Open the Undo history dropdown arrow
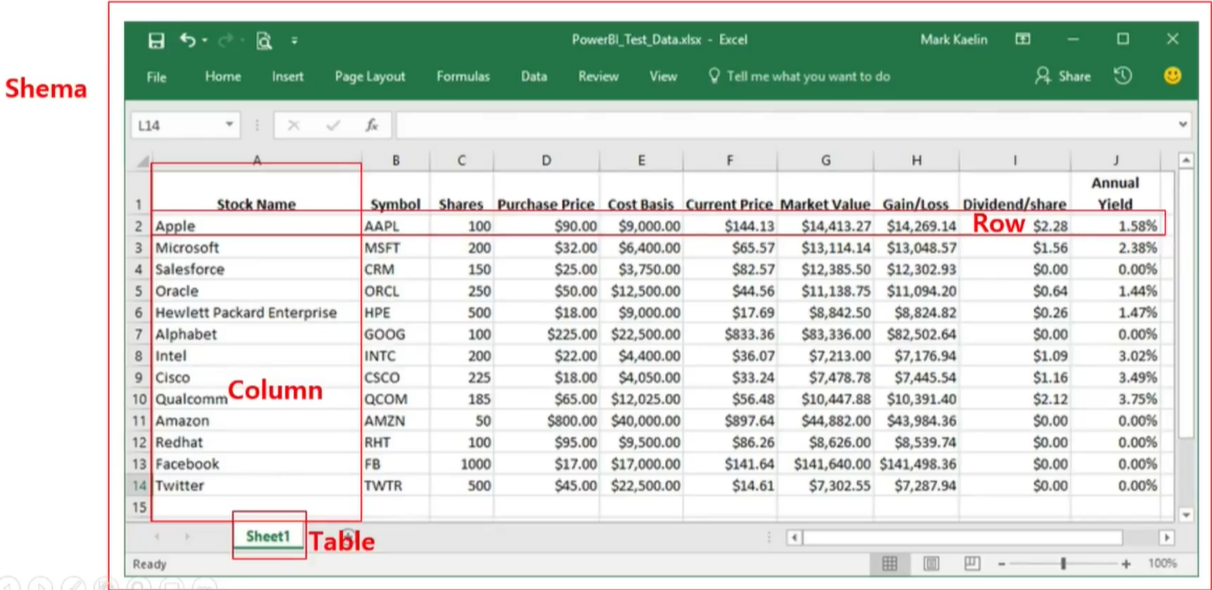Screen dimensions: 1213x590 coord(204,40)
